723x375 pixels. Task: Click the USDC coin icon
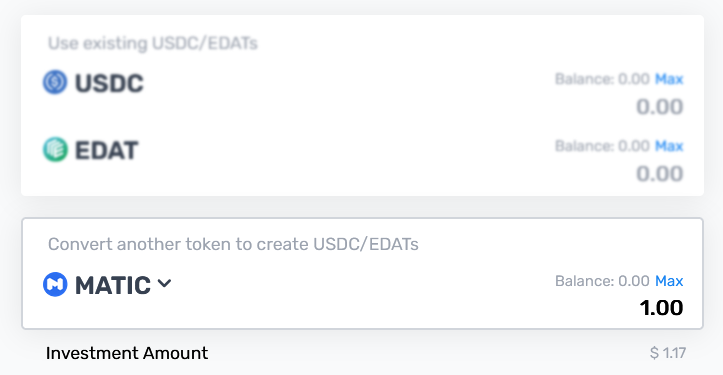(x=55, y=82)
